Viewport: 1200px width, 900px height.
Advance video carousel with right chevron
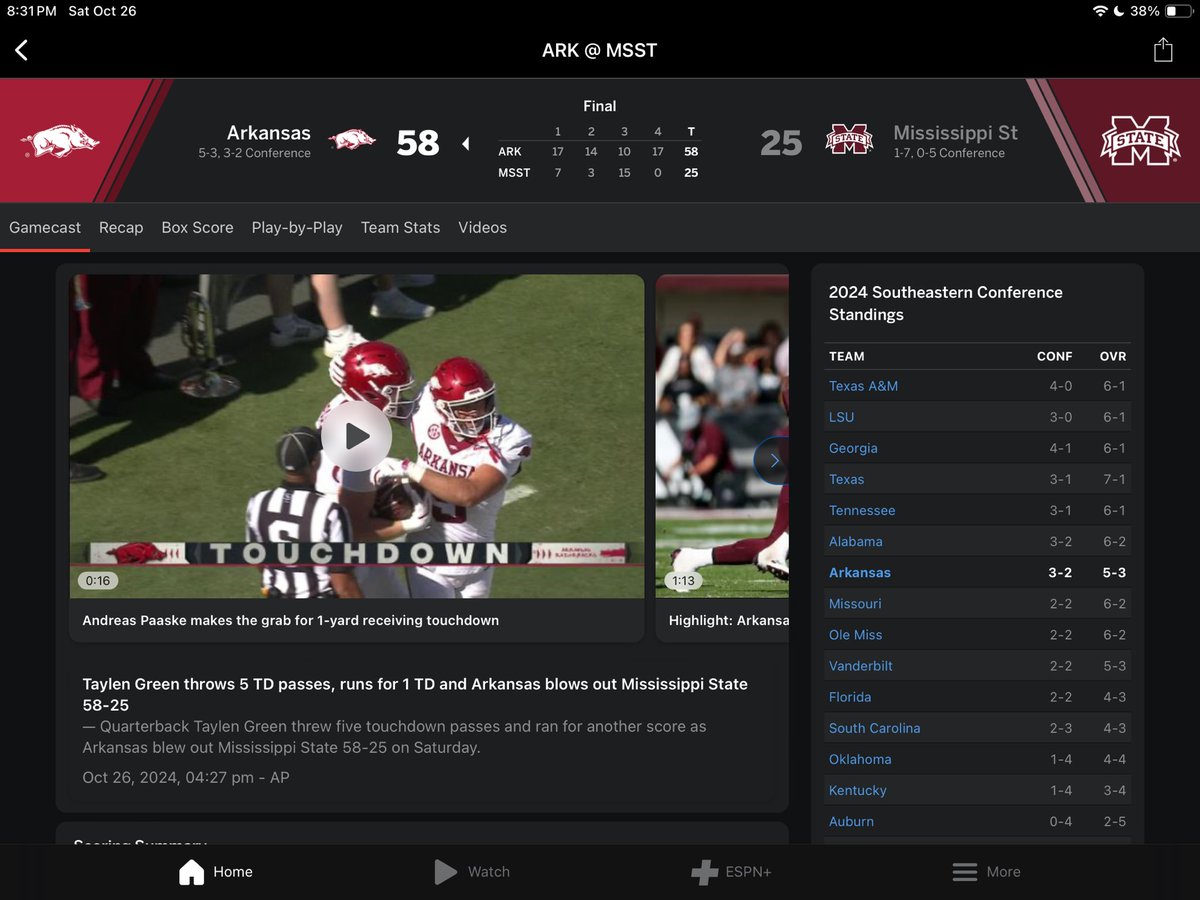773,461
